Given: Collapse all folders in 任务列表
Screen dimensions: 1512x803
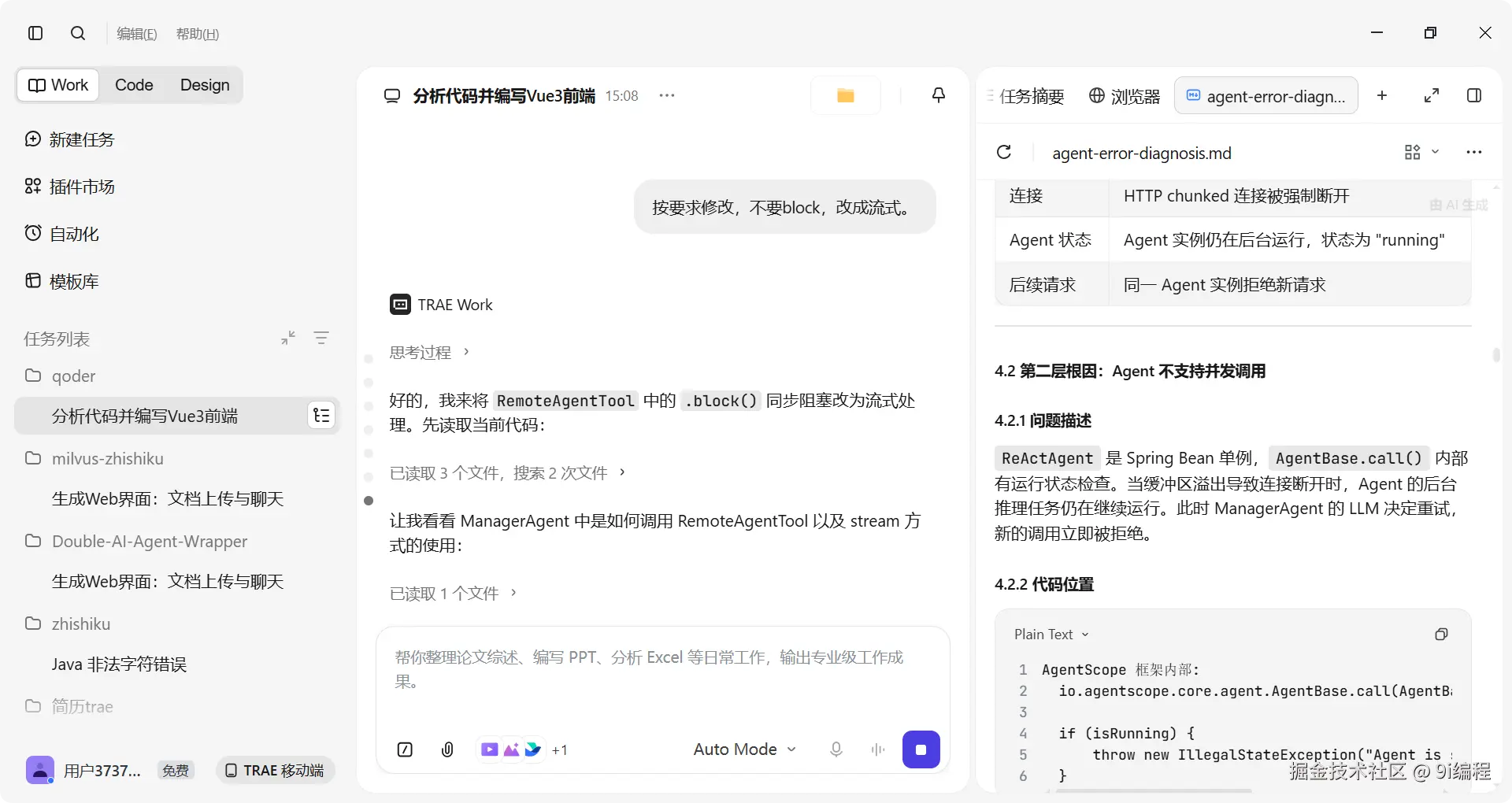Looking at the screenshot, I should pos(288,338).
